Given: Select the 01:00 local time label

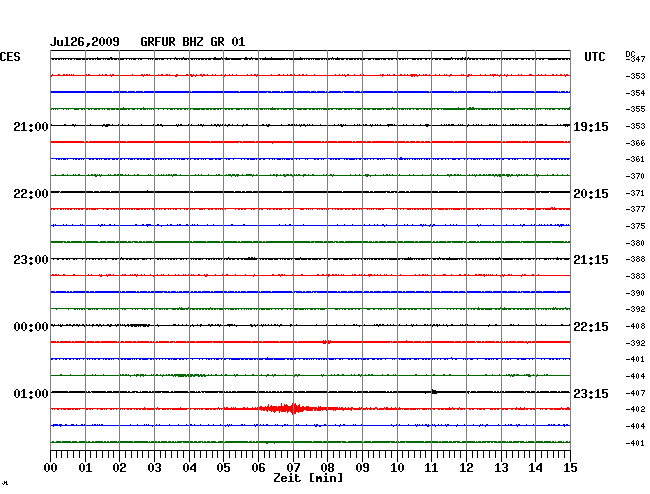Looking at the screenshot, I should click(31, 393).
